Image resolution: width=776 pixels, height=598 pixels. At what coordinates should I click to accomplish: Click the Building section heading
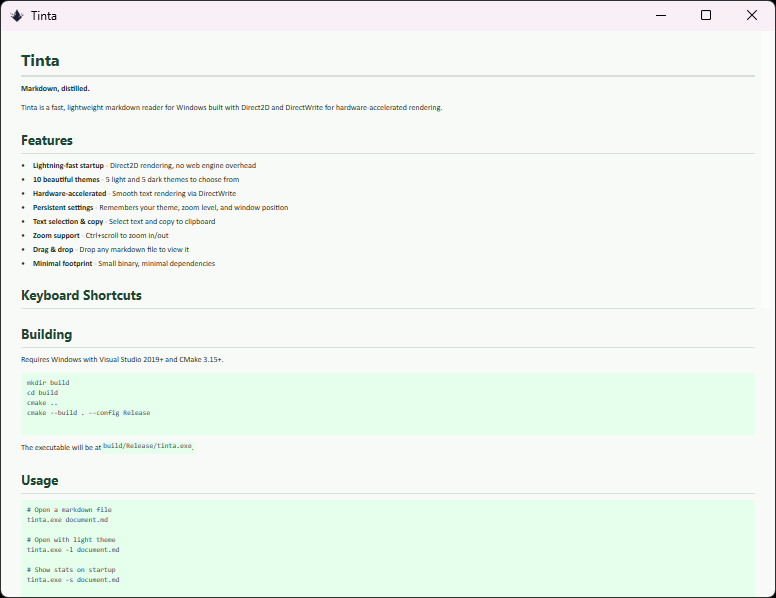tap(46, 334)
